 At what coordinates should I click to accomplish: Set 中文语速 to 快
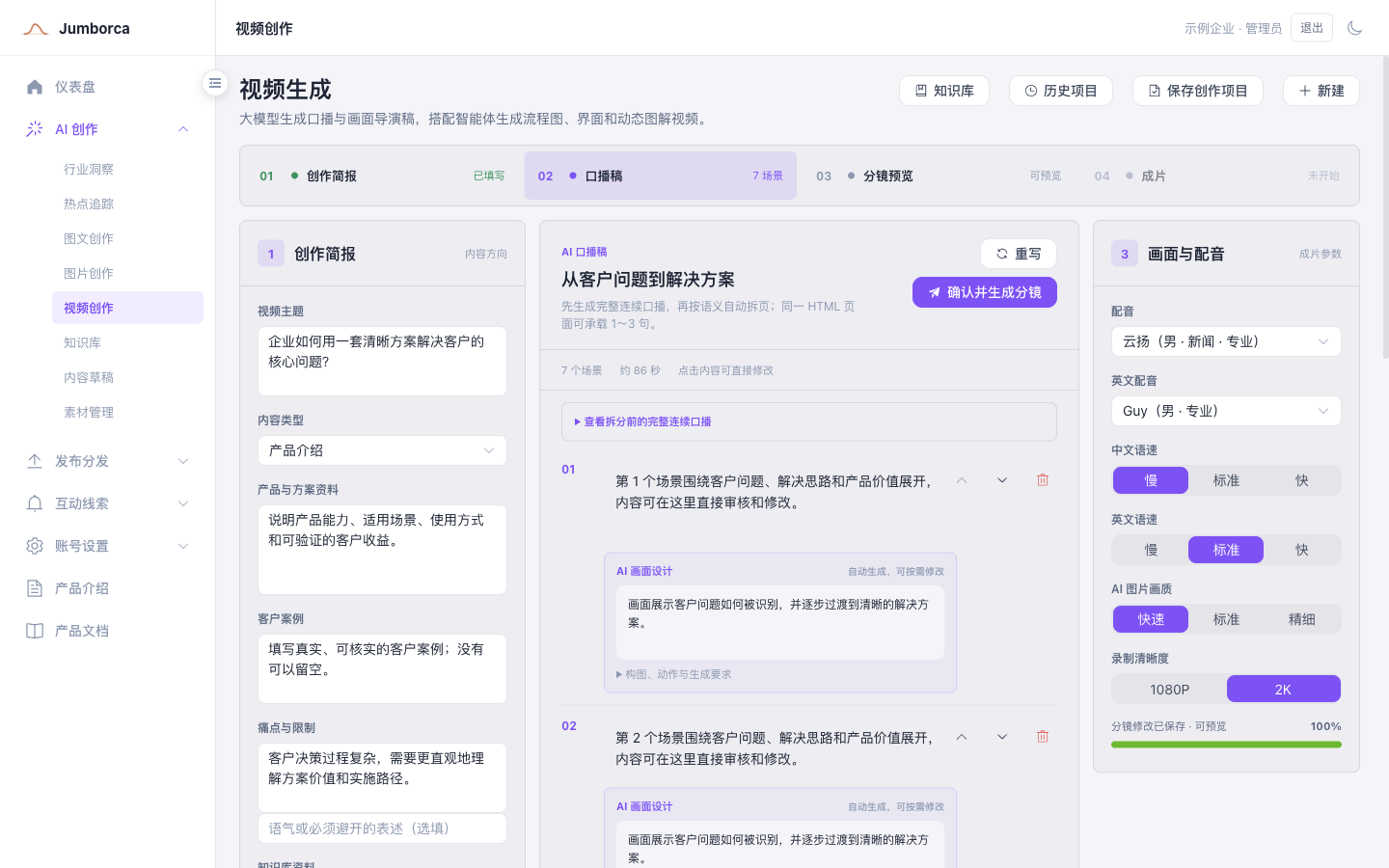tap(1301, 480)
